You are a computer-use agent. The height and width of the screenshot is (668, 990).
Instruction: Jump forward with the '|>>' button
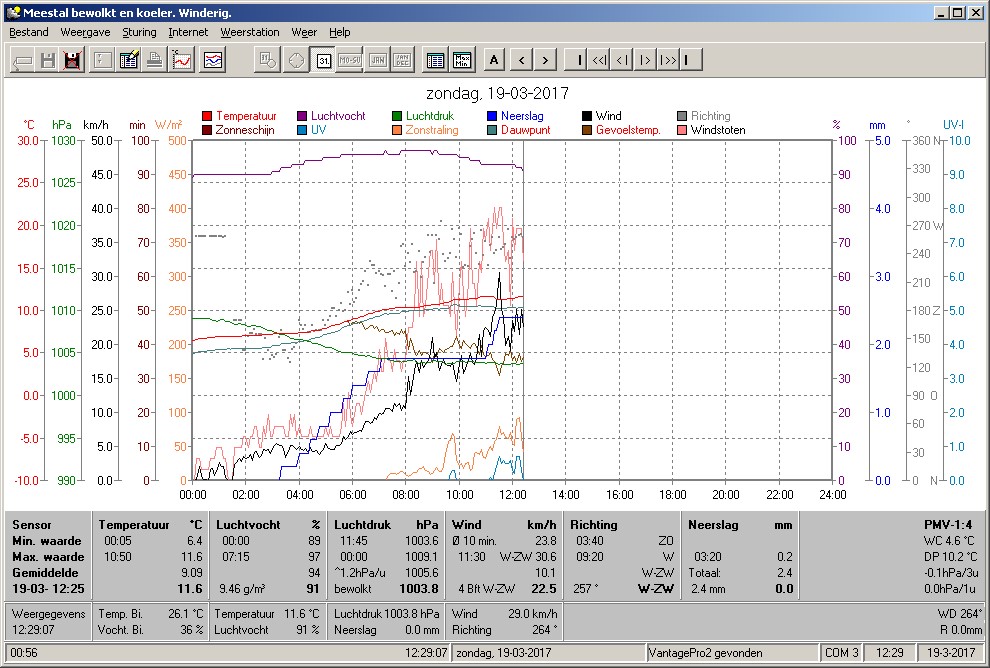667,60
